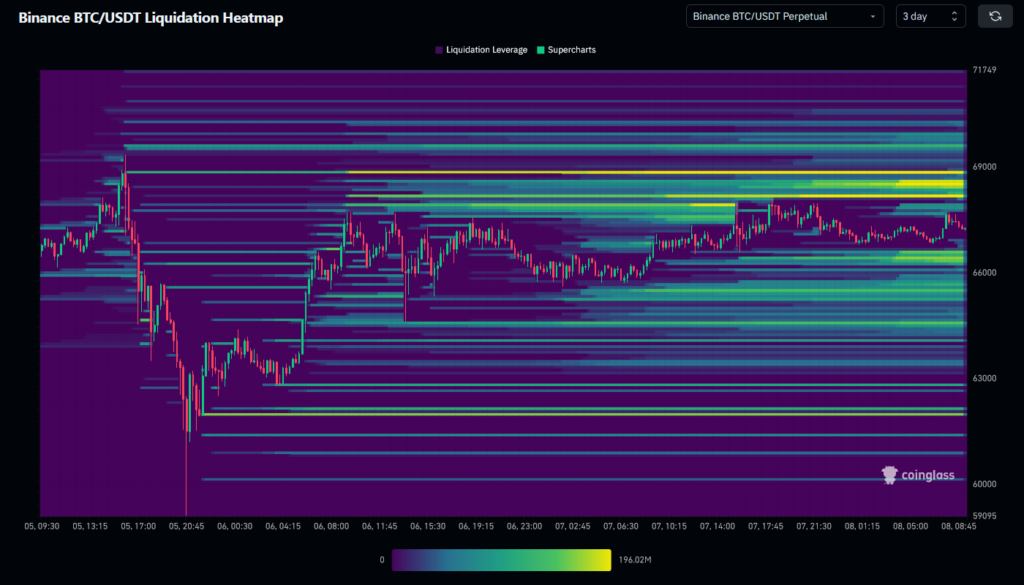Click the 06, 00:30 time axis label
The image size is (1024, 585).
234,526
